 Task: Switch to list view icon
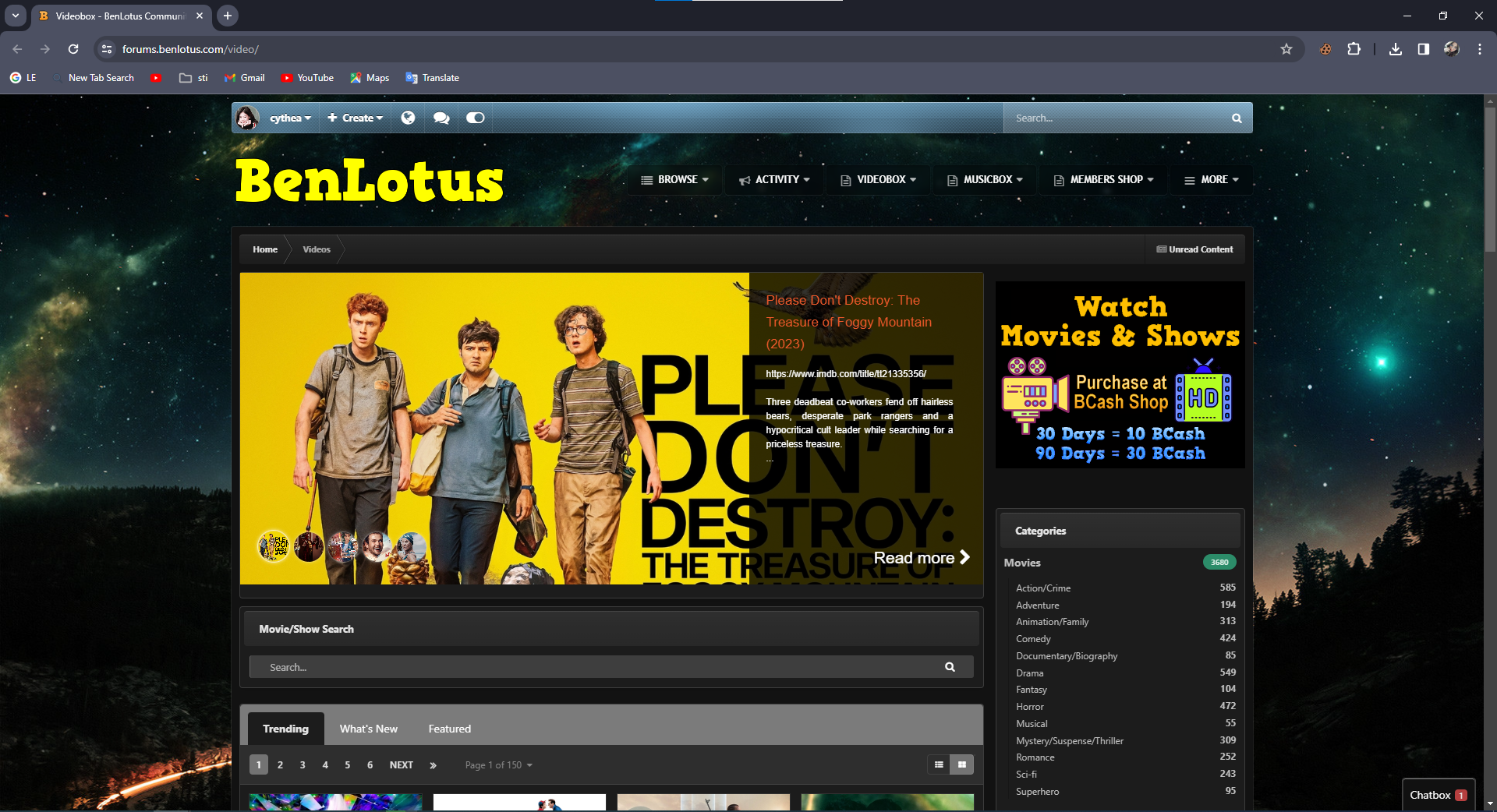939,764
